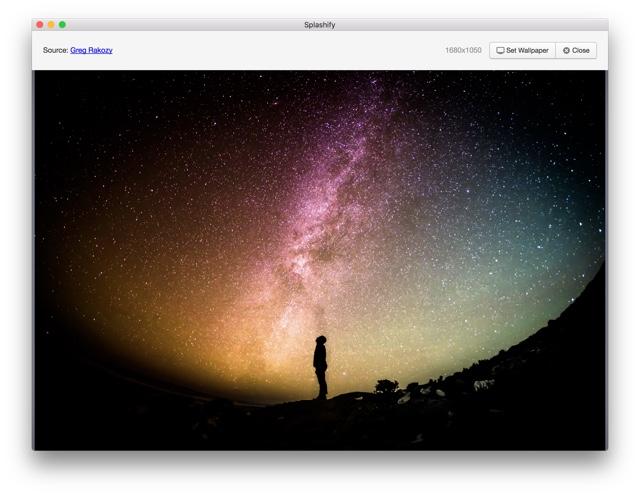Maximize the window with the green button

pyautogui.click(x=62, y=24)
